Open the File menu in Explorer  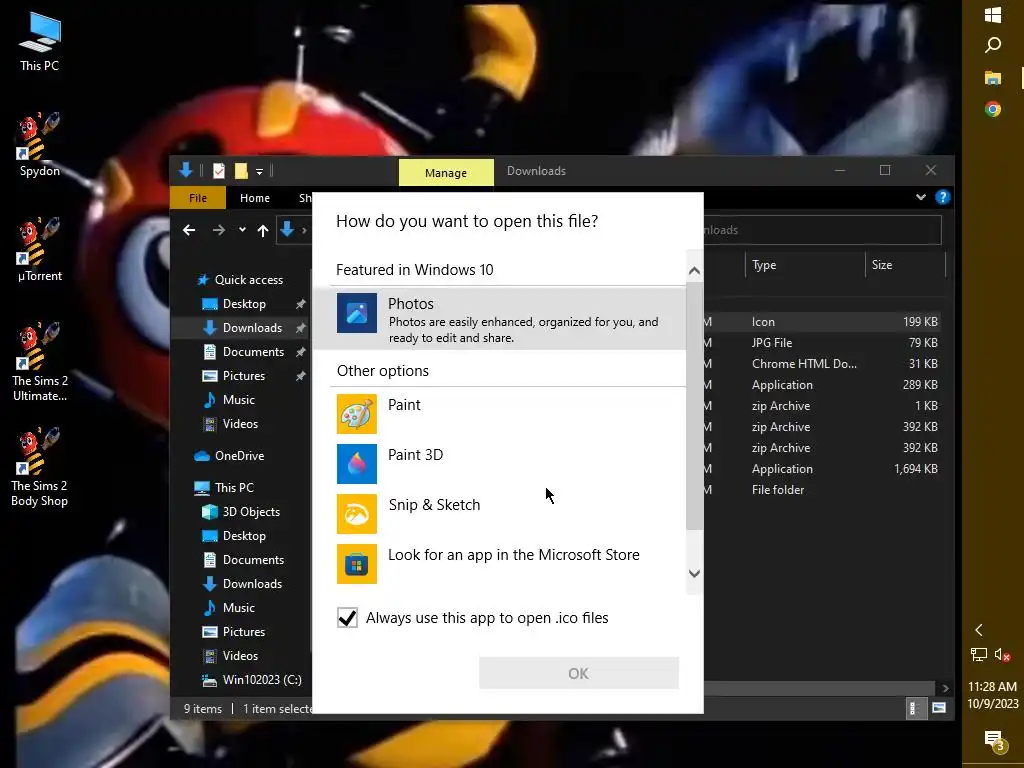(198, 198)
